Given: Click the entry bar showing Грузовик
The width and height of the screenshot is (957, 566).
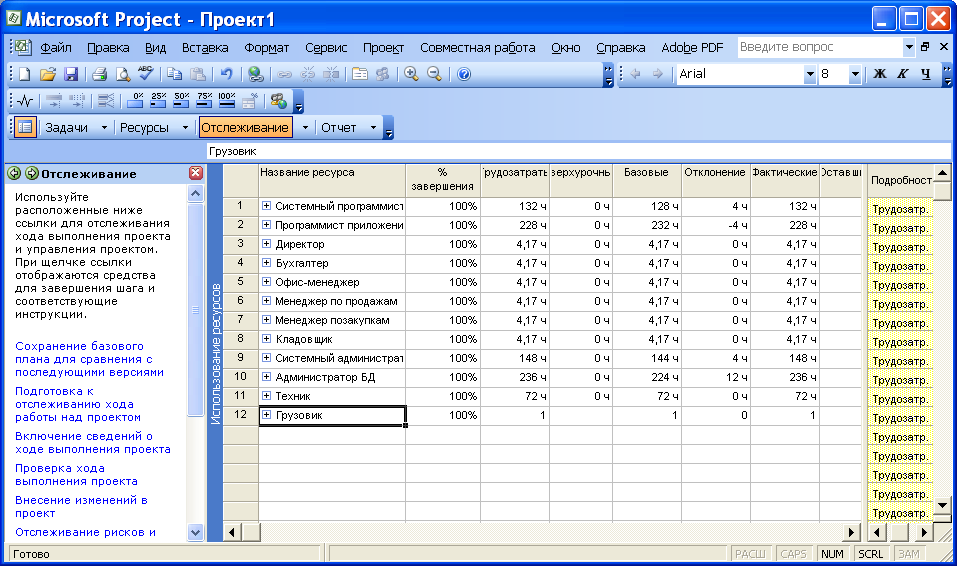Looking at the screenshot, I should (x=578, y=151).
